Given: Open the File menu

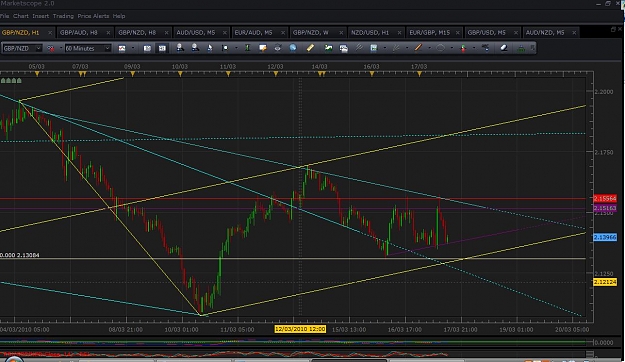Looking at the screenshot, I should pyautogui.click(x=4, y=16).
